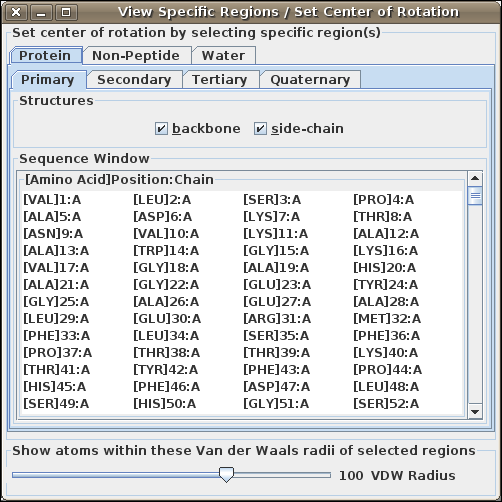The height and width of the screenshot is (502, 502).
Task: Switch to the Tertiary tab
Action: pyautogui.click(x=220, y=80)
